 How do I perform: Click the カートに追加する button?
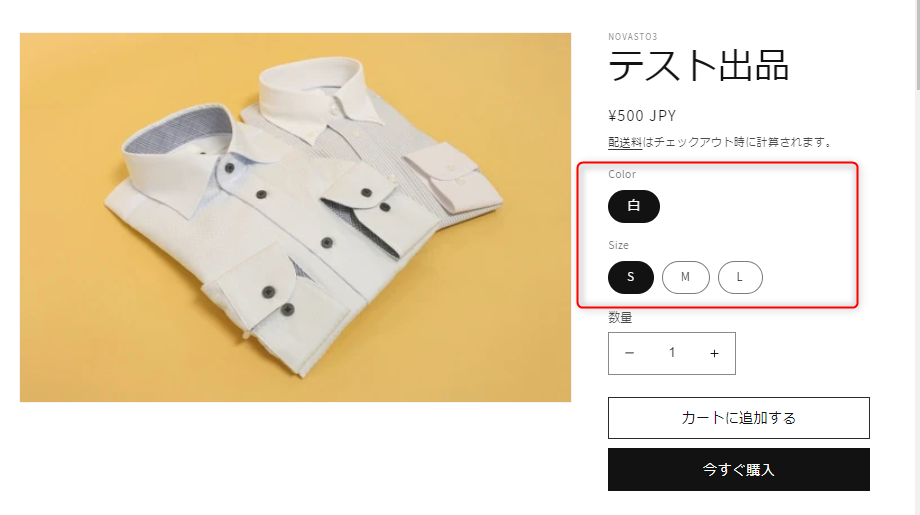pyautogui.click(x=739, y=418)
